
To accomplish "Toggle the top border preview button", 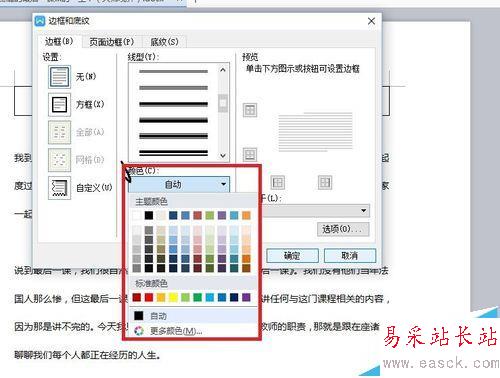I will pyautogui.click(x=250, y=110).
